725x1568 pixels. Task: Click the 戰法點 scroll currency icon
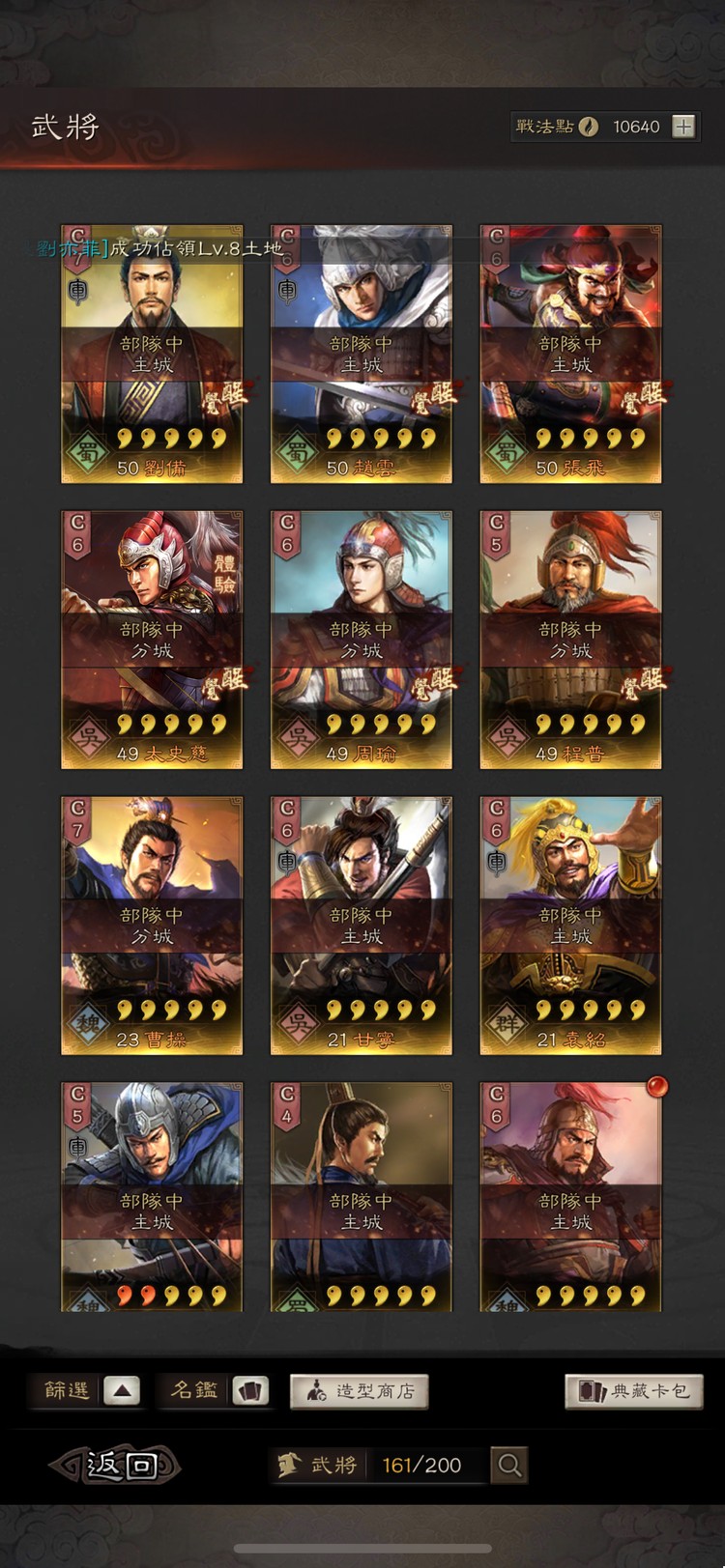click(588, 127)
